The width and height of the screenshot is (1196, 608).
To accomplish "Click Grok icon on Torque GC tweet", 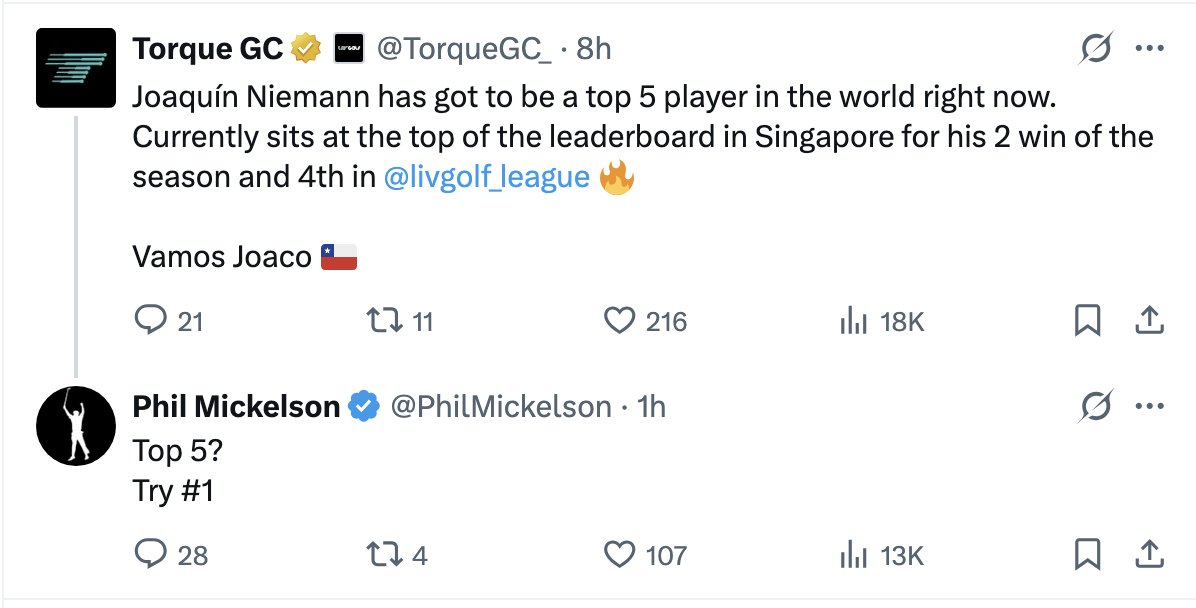I will point(1097,48).
